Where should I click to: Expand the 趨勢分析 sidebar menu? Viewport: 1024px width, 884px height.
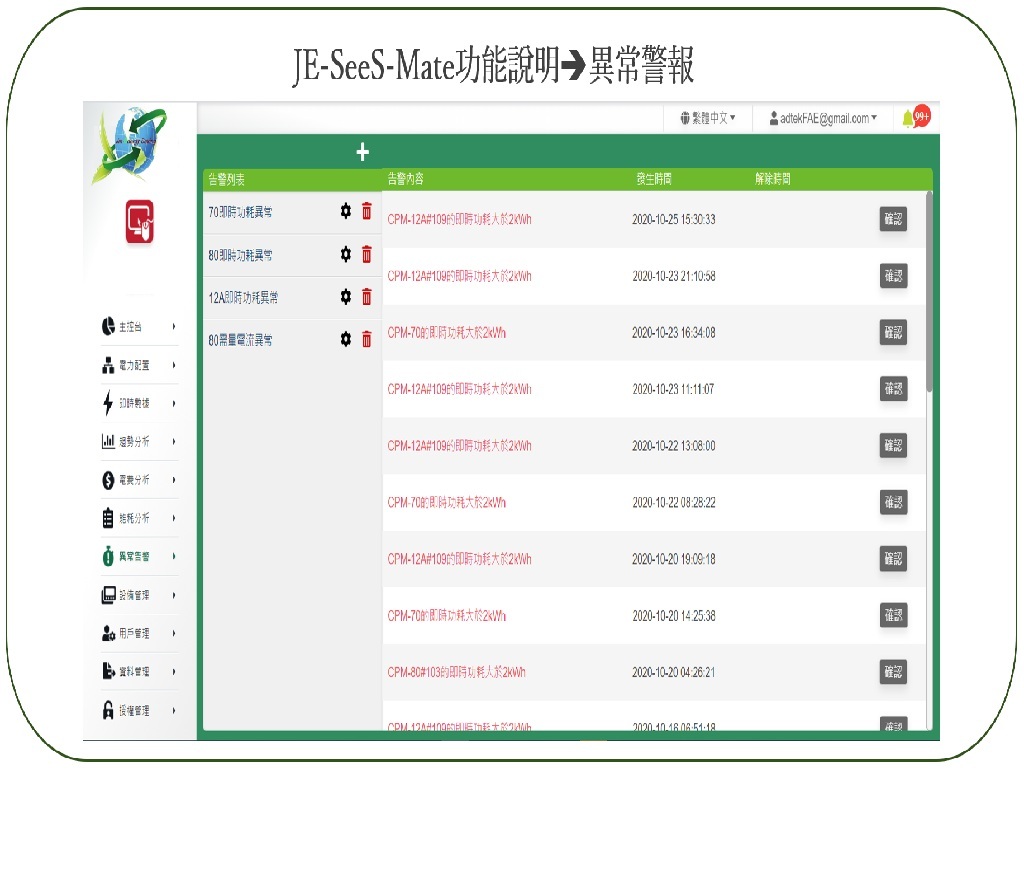pos(140,441)
